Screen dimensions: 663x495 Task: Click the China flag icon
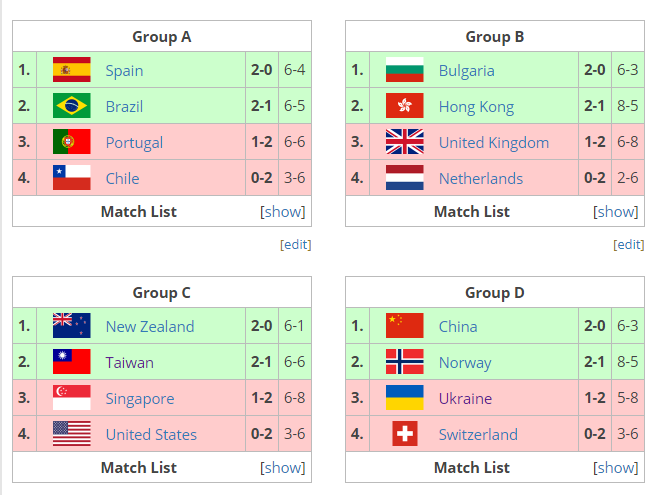tap(405, 325)
